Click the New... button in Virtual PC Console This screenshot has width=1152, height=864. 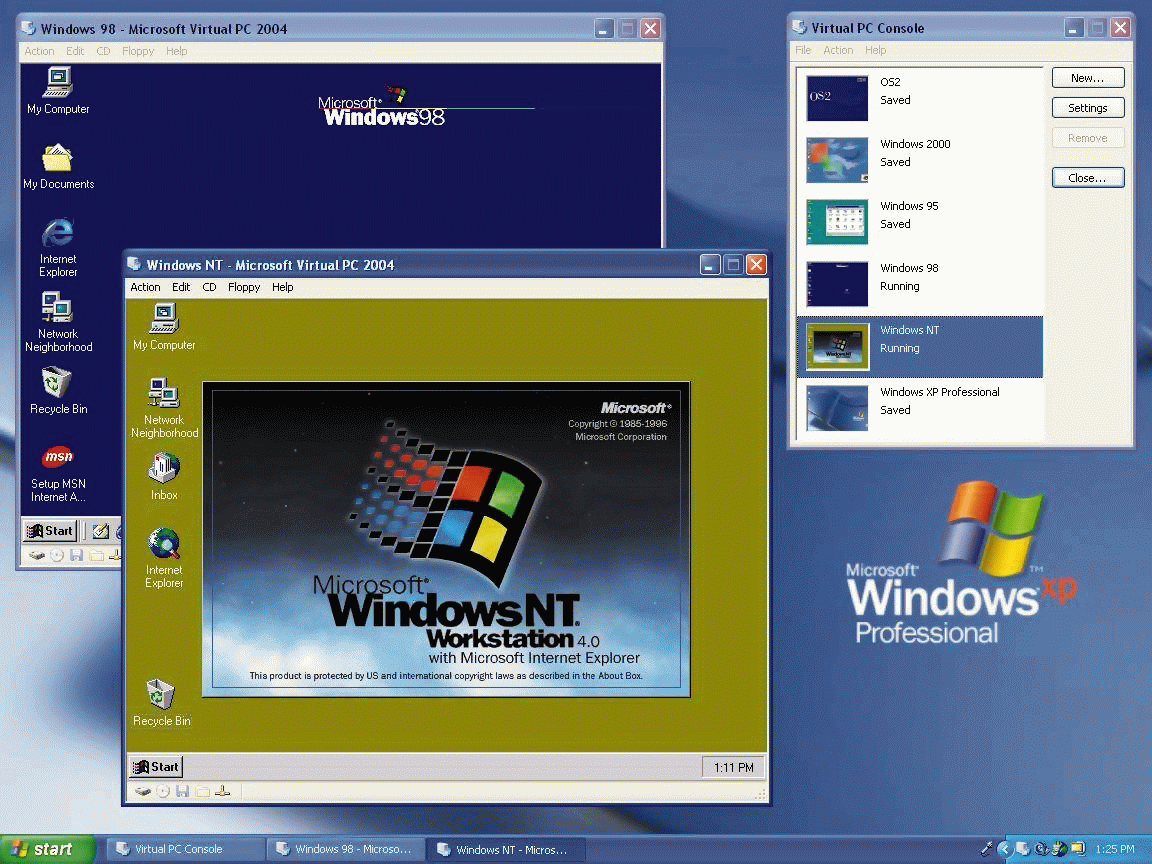pos(1088,78)
